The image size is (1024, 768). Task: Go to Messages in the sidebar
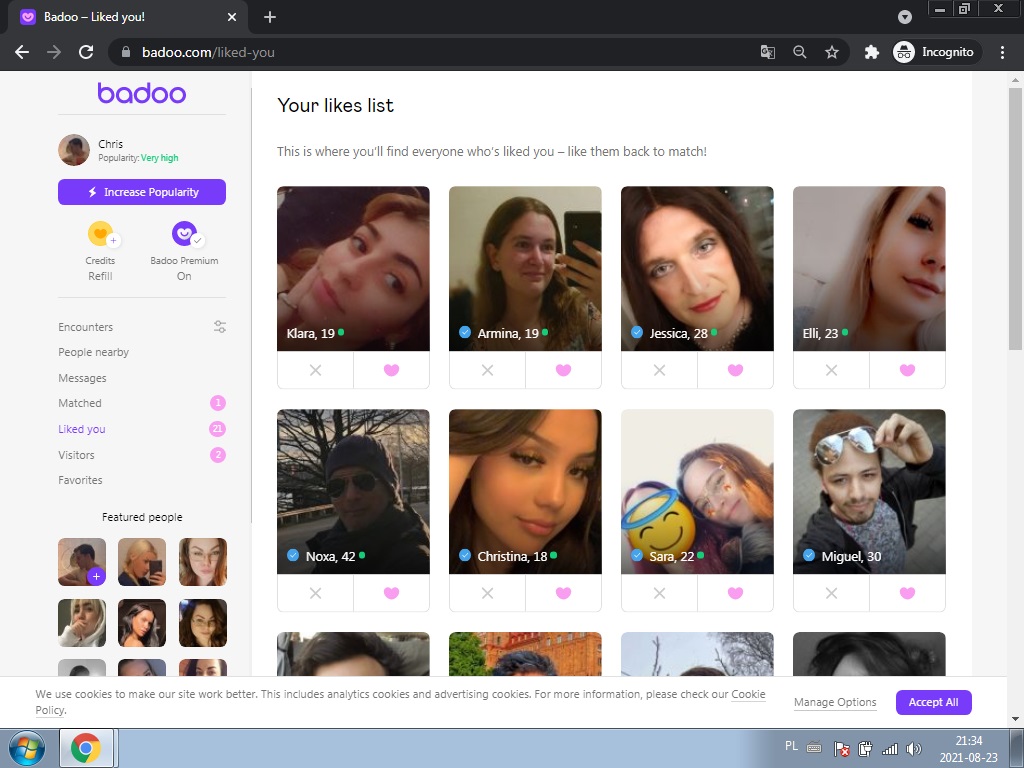(x=82, y=378)
